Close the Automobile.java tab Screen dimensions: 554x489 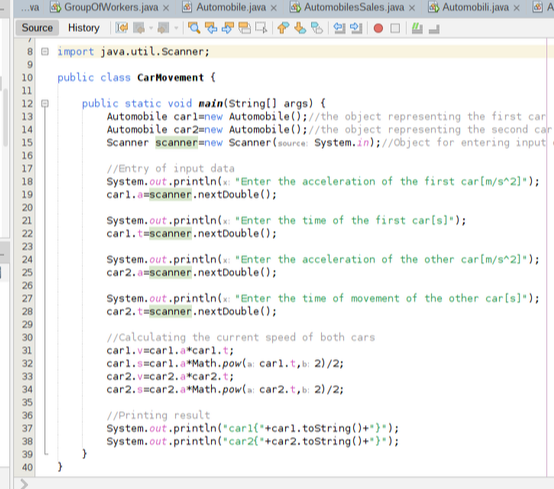click(x=273, y=8)
